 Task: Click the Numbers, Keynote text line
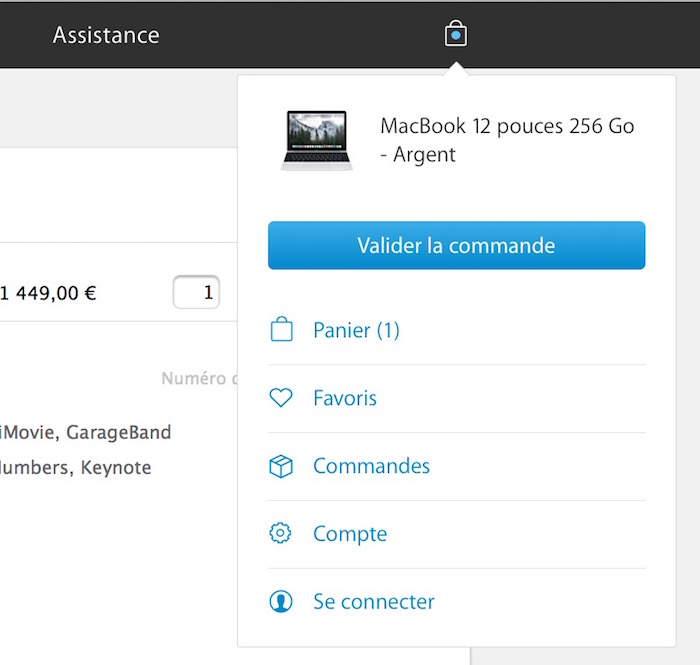point(75,468)
